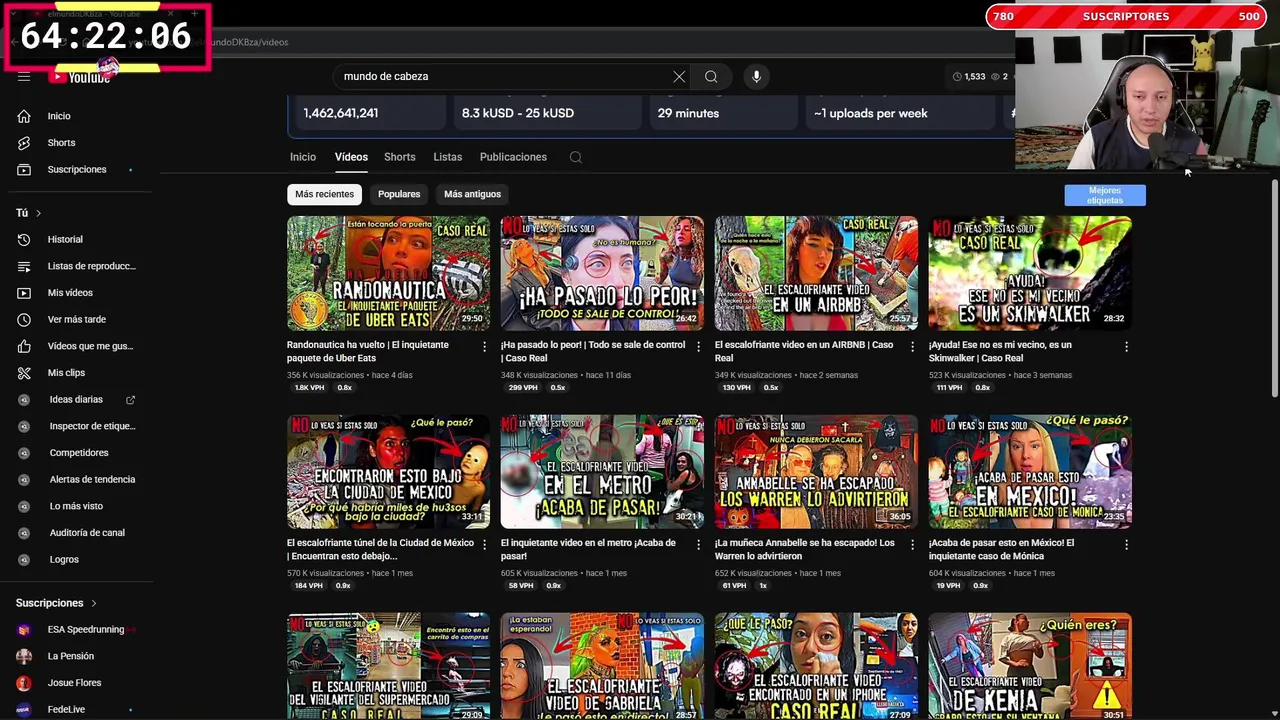This screenshot has height=720, width=1280.
Task: Open Randonautica Uber Eats video thumbnail
Action: pyautogui.click(x=388, y=273)
